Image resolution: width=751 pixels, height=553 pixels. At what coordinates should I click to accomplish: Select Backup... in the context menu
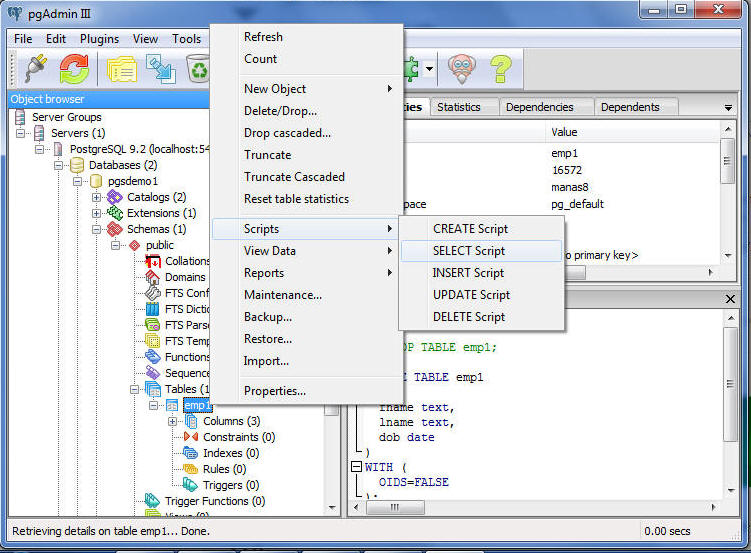[x=305, y=317]
